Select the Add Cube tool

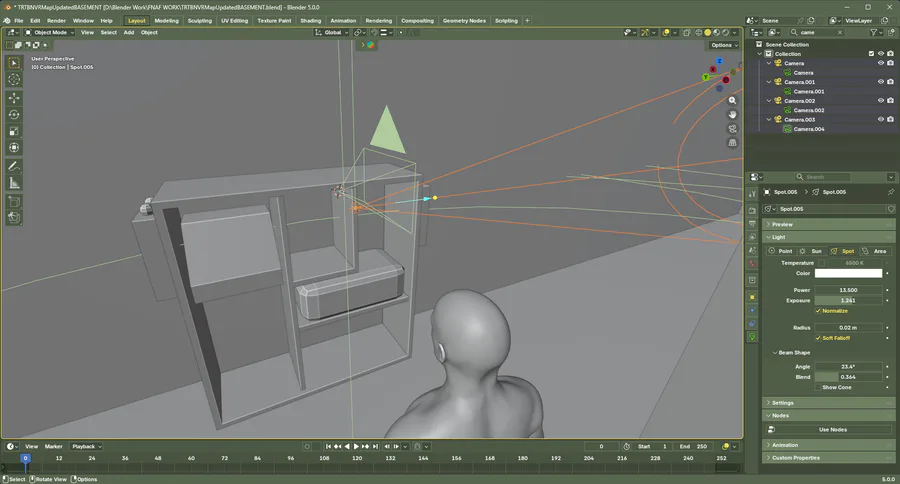click(x=14, y=202)
